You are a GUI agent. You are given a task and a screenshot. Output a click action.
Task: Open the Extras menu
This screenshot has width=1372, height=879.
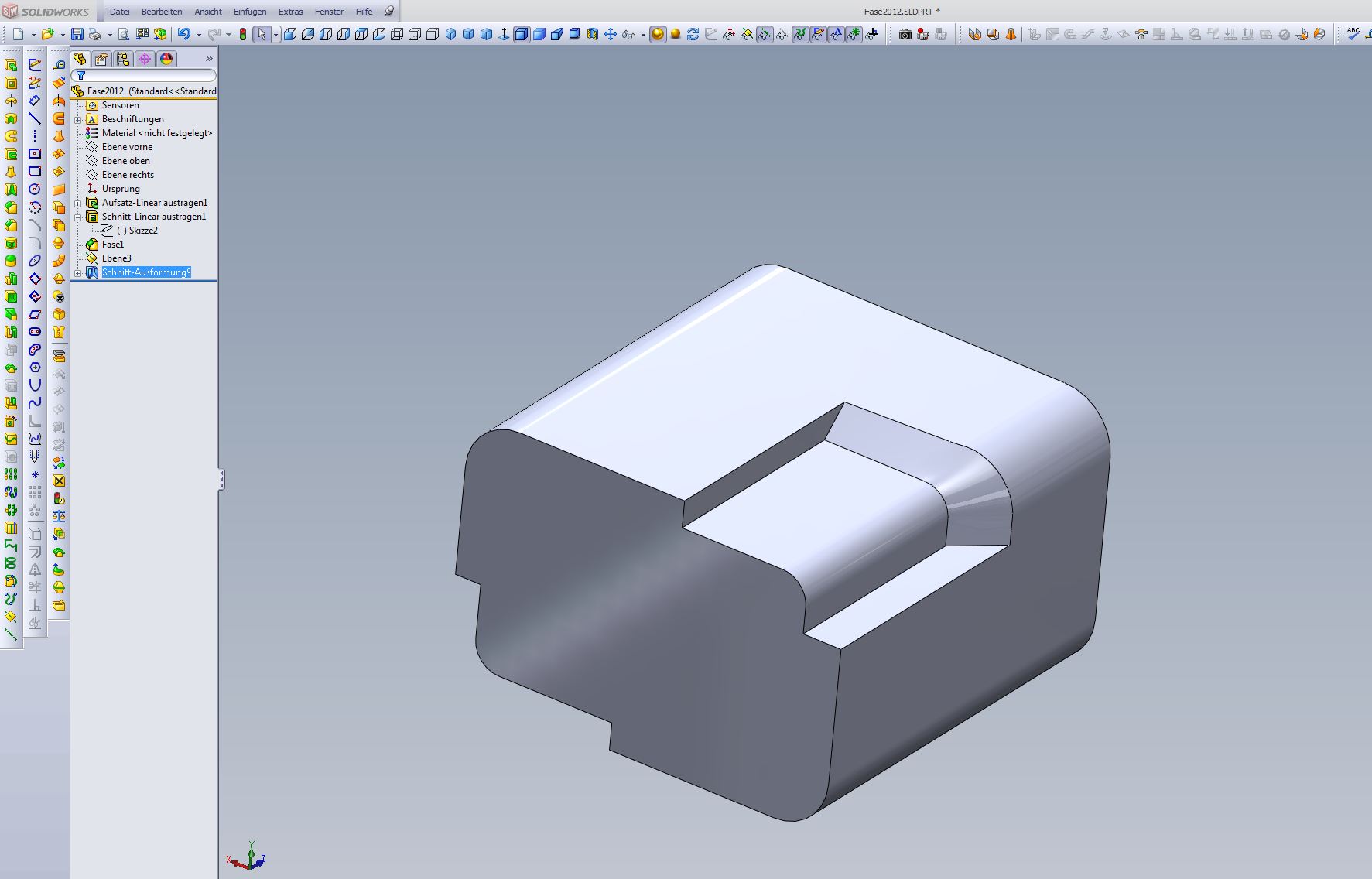(291, 12)
